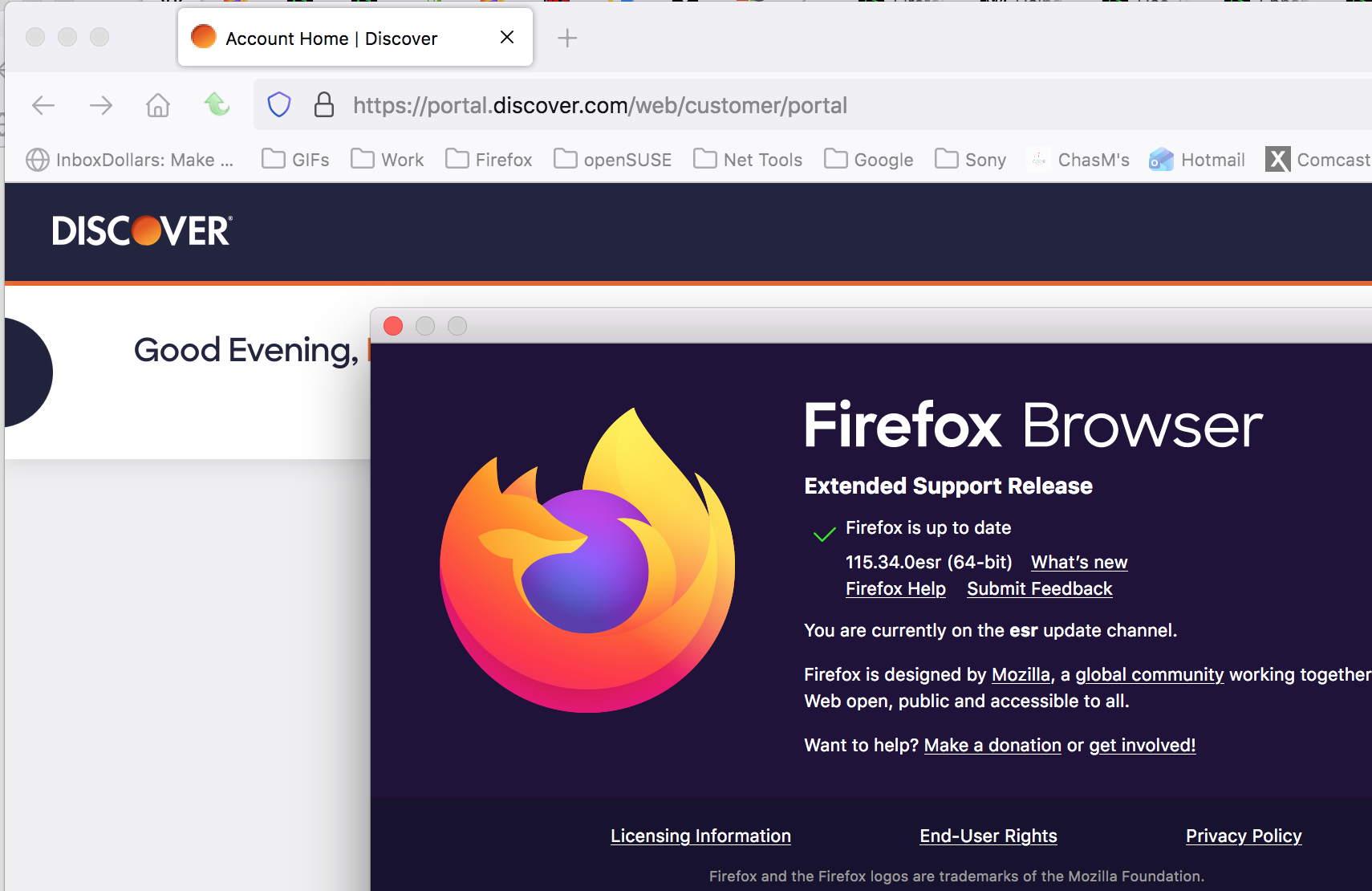The height and width of the screenshot is (891, 1372).
Task: Follow the Mozilla link
Action: [1021, 674]
